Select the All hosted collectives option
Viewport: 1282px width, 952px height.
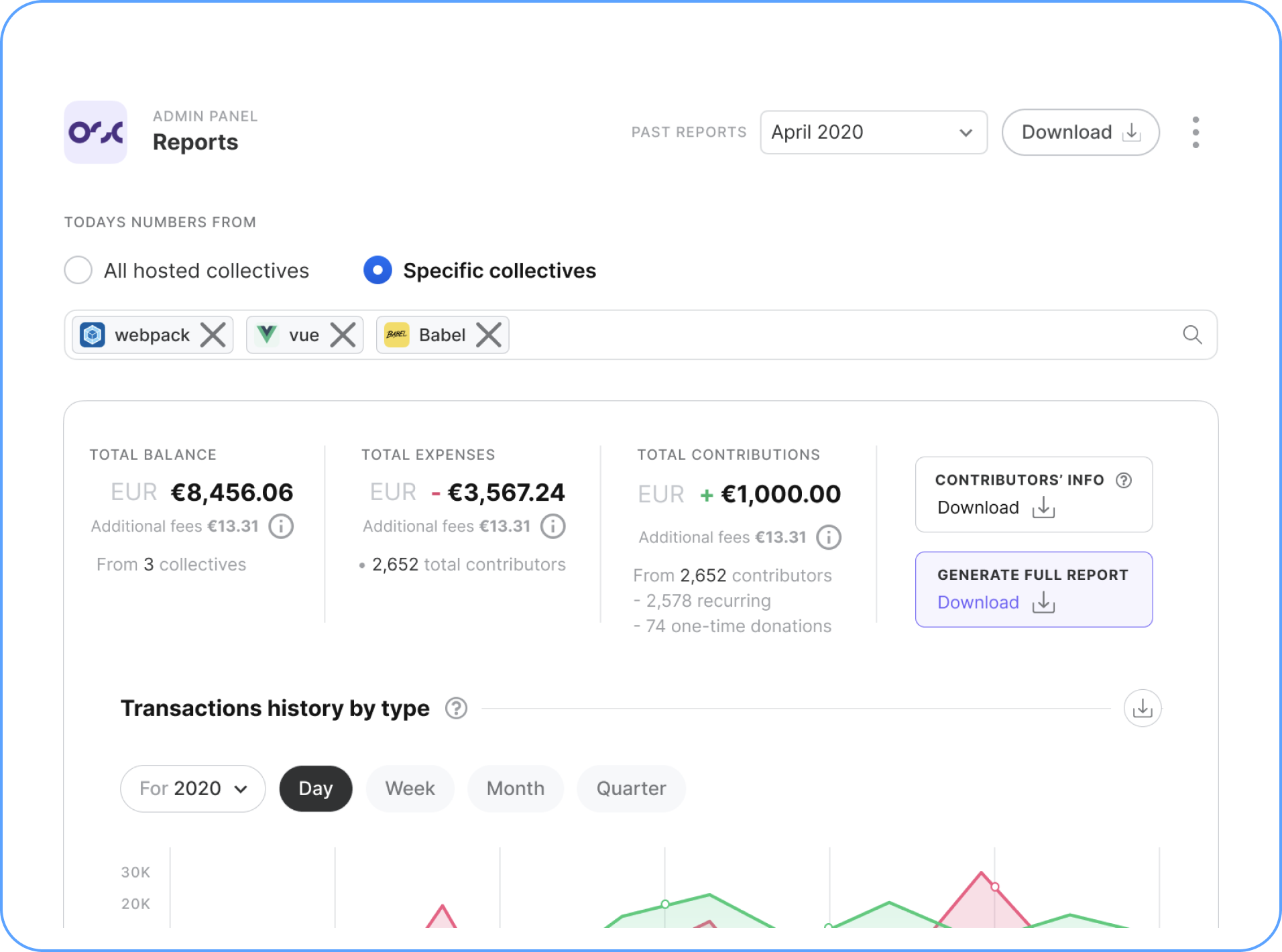pyautogui.click(x=78, y=270)
